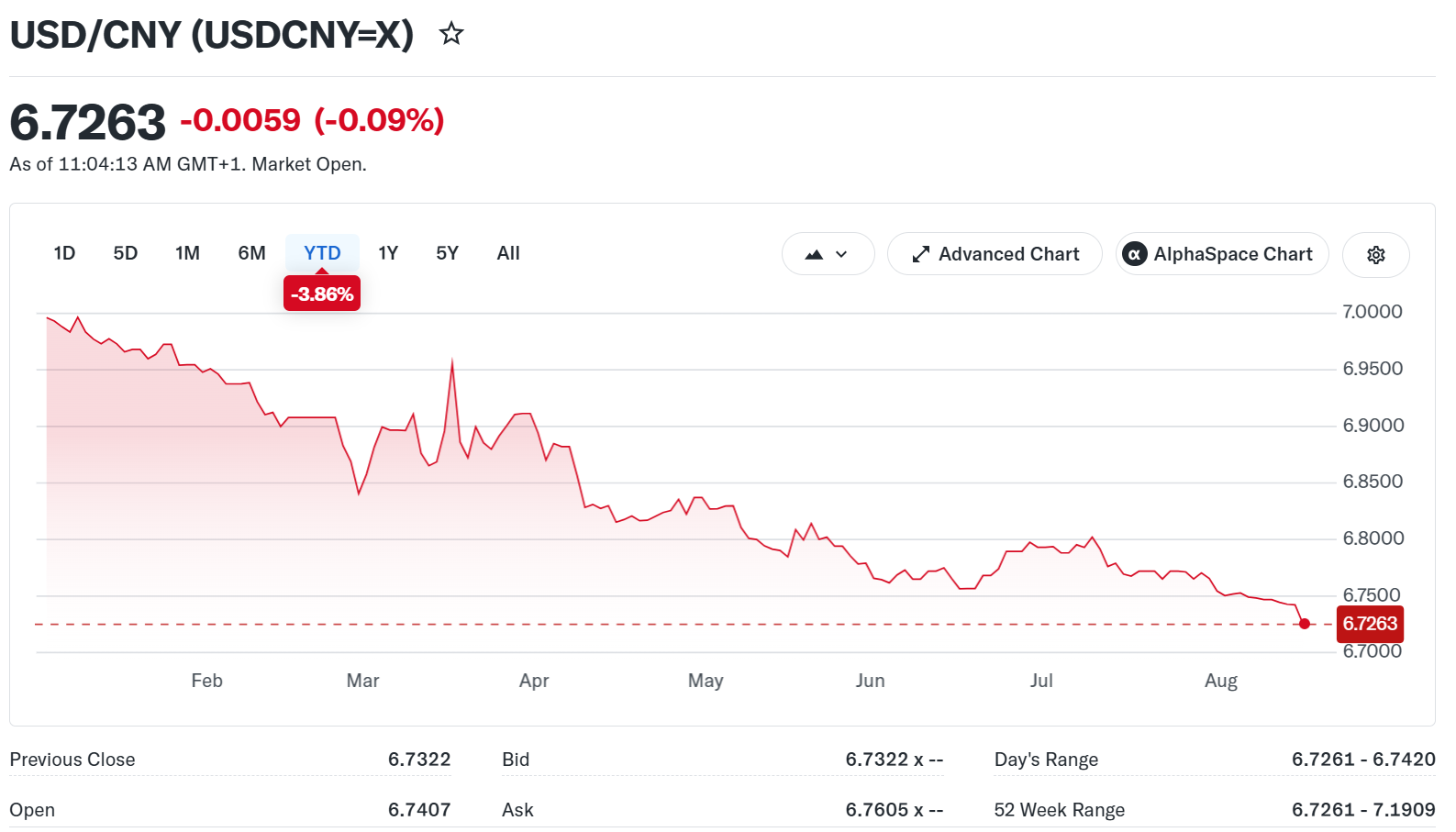
Task: Click the -3.86% YTD change badge
Action: (x=322, y=294)
